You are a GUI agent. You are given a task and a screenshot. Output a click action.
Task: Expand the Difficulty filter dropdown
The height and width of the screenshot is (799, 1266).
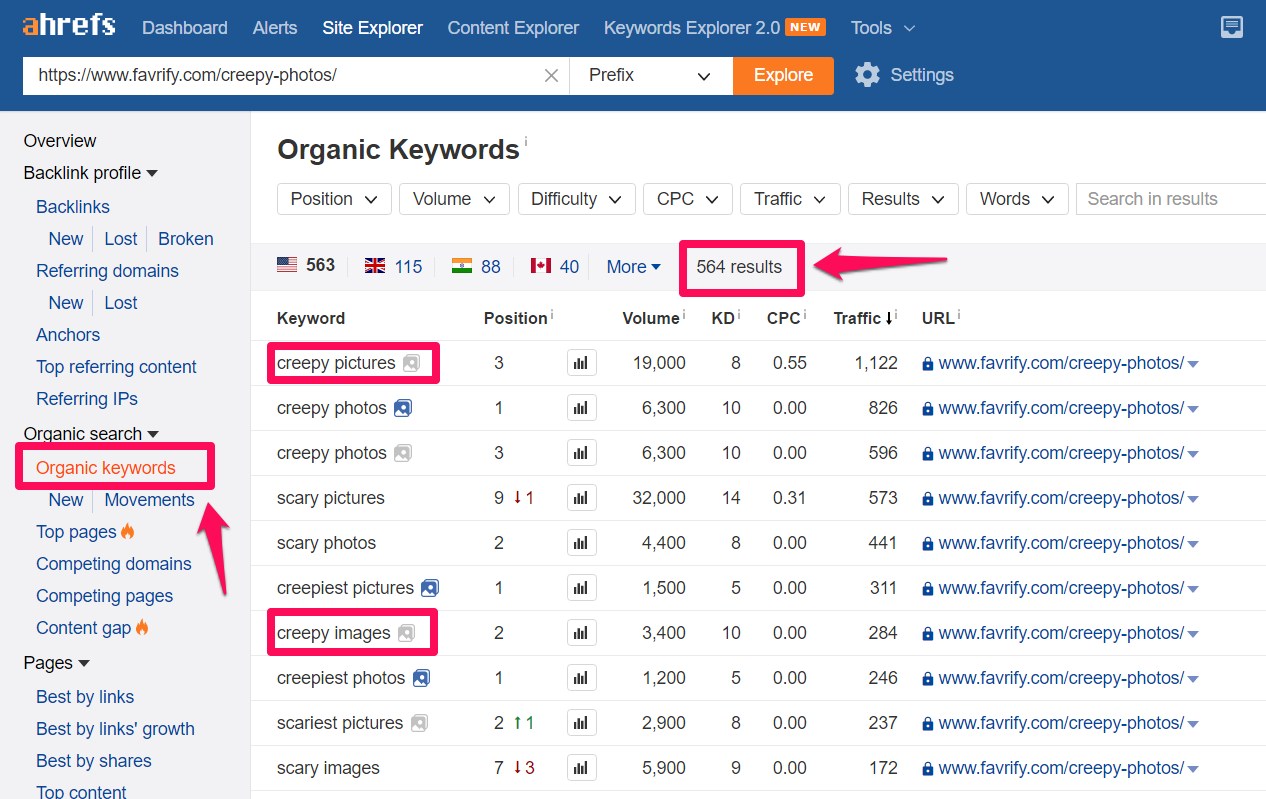576,199
